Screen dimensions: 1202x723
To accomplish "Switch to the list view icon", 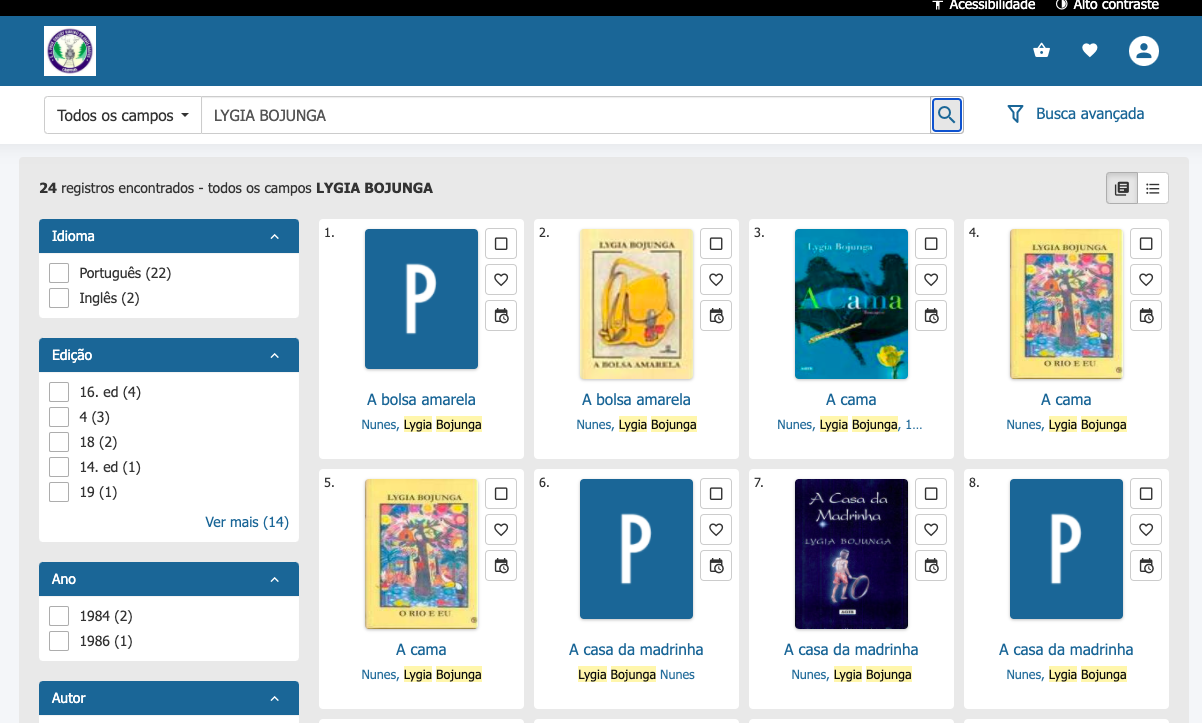I will pos(1153,188).
